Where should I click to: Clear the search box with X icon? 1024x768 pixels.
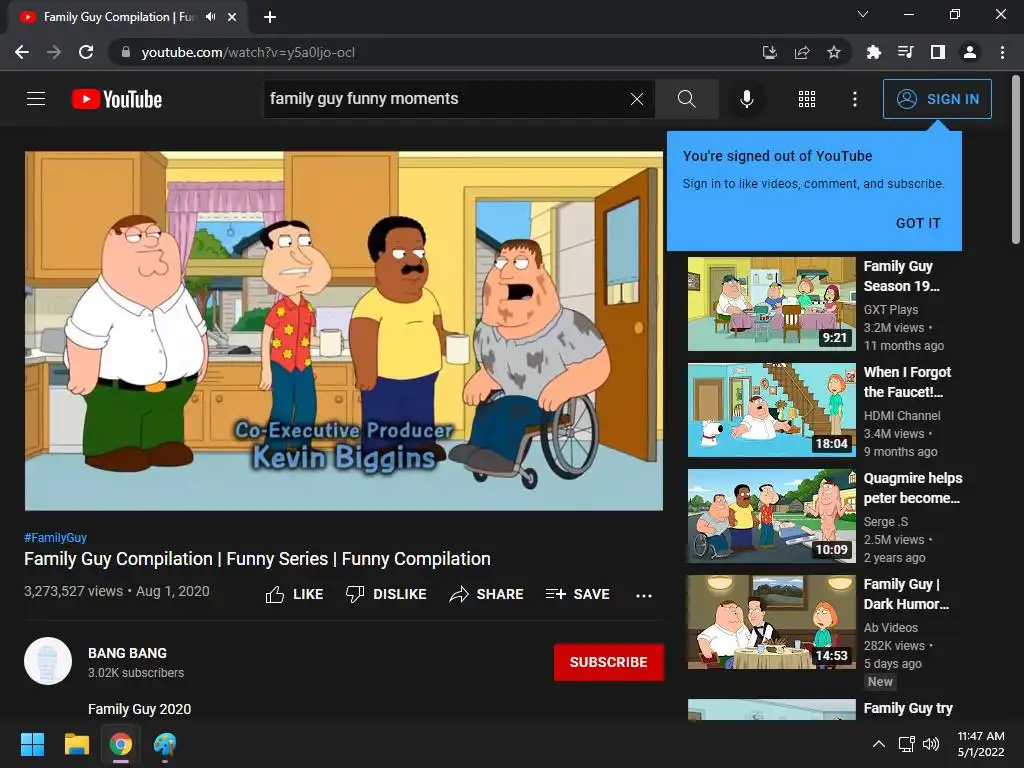pos(637,99)
